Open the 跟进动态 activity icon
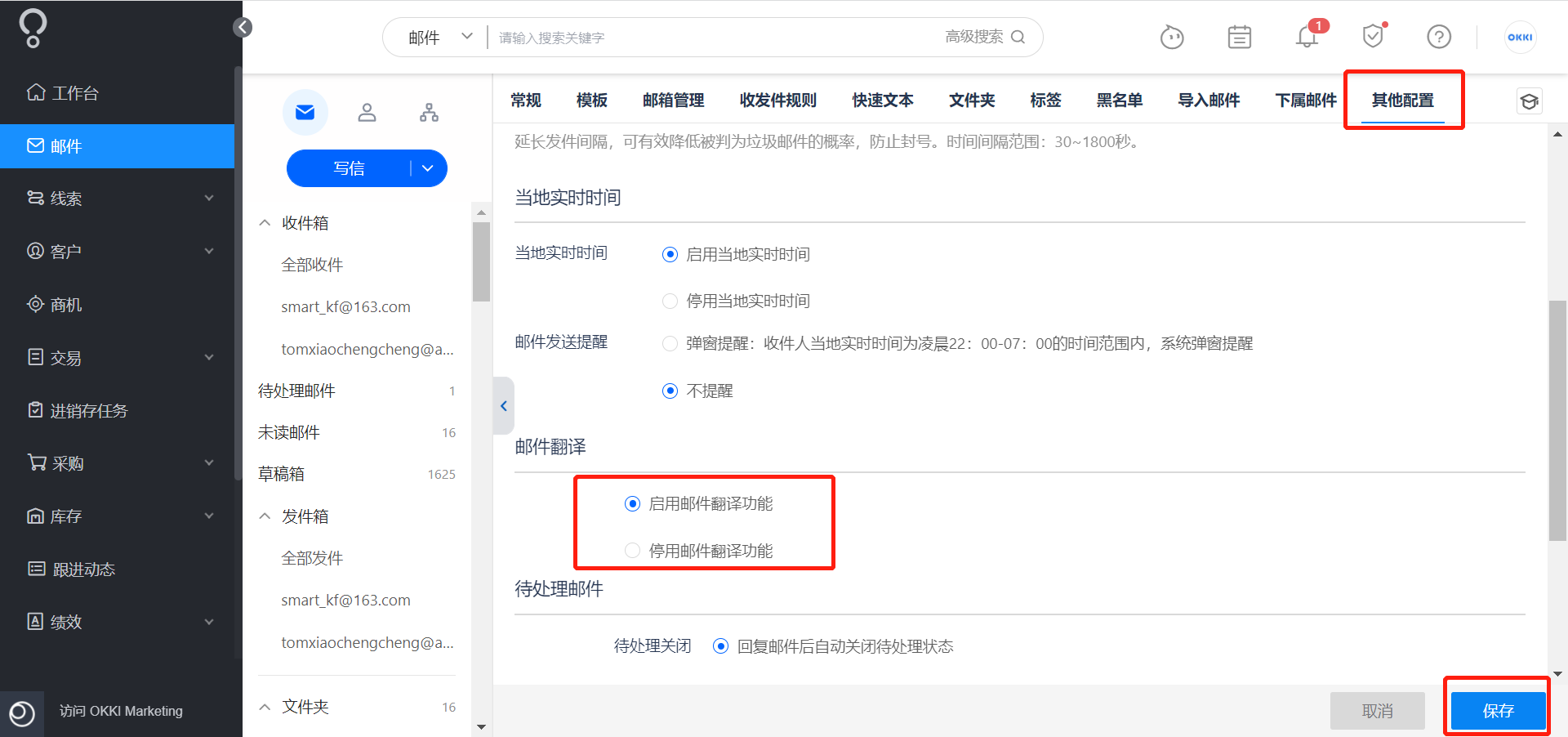 (x=37, y=569)
